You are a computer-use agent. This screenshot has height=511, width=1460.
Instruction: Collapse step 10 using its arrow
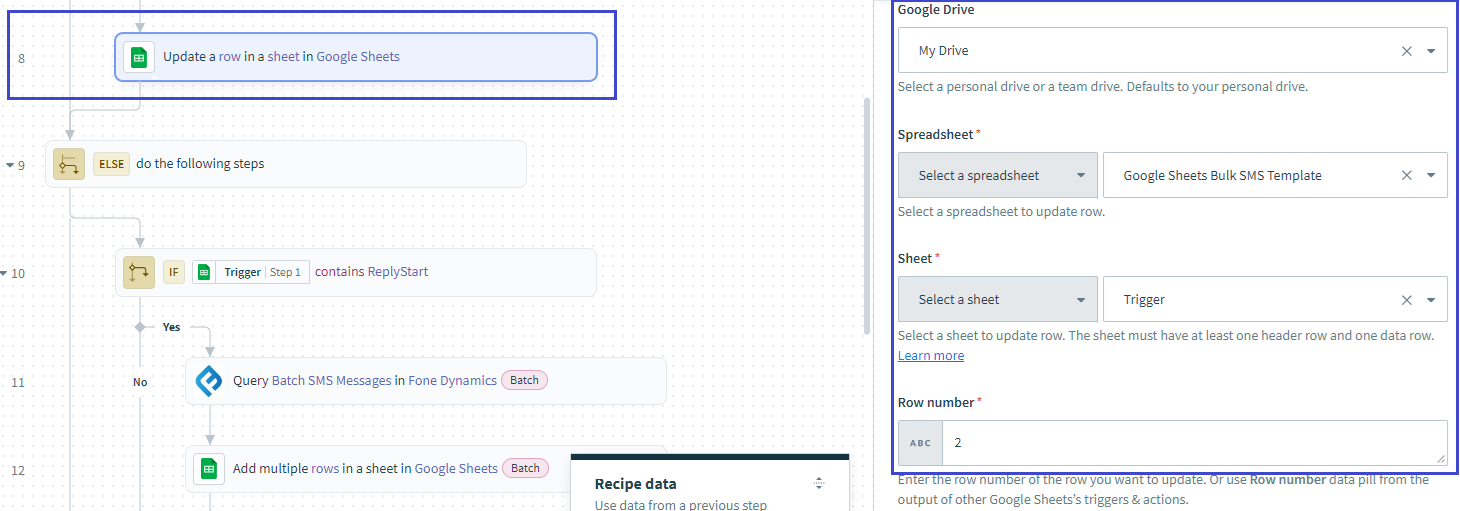coord(4,272)
